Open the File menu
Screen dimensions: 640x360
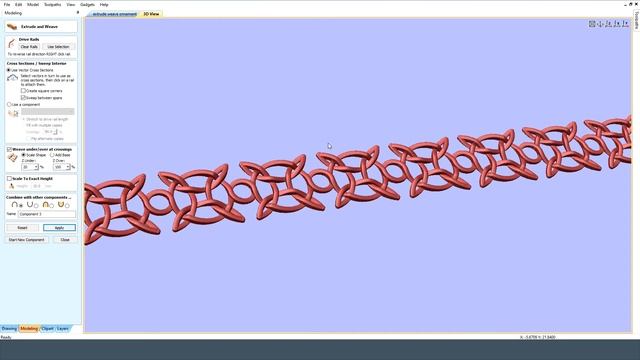tap(7, 4)
